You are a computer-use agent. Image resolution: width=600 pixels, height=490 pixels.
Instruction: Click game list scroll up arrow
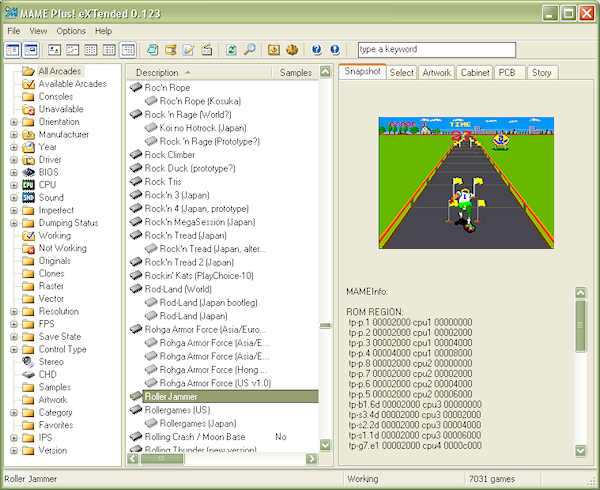[x=325, y=72]
